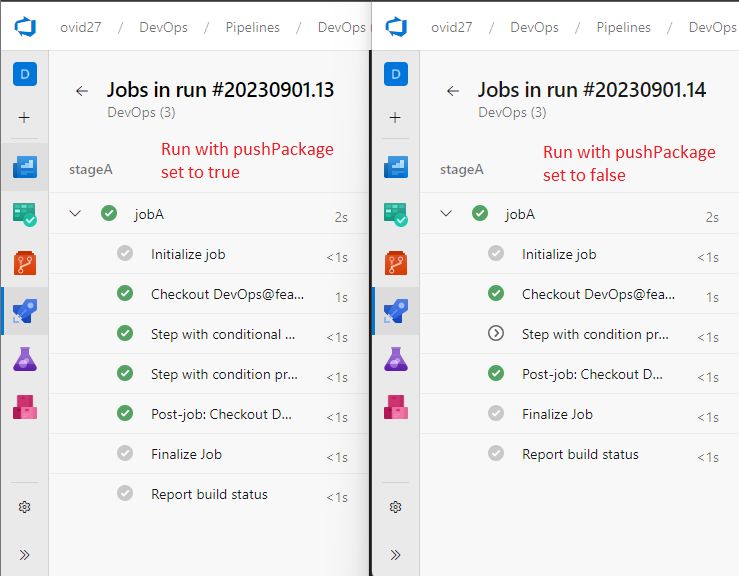Open Checkout DevOps@fea... step in right run
Image resolution: width=739 pixels, height=576 pixels.
point(580,294)
